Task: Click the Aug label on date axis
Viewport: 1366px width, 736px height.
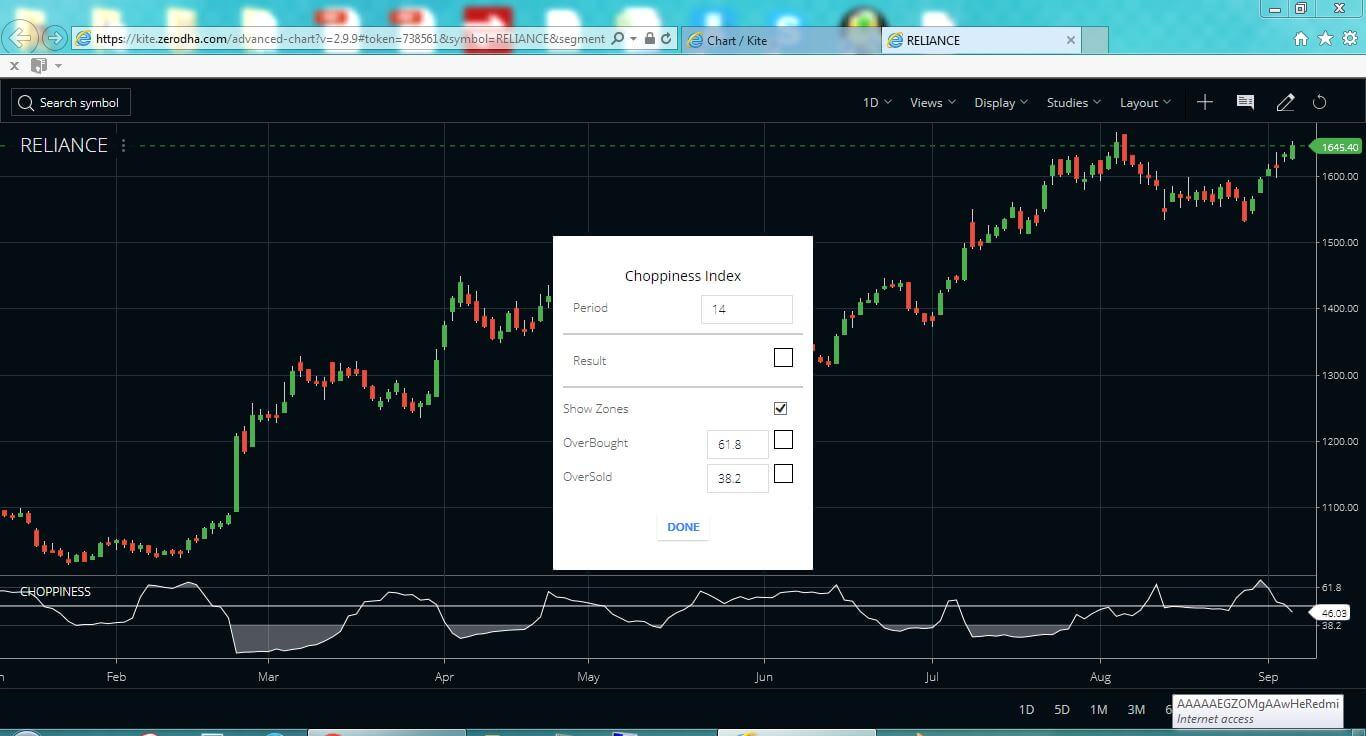Action: (x=1100, y=677)
